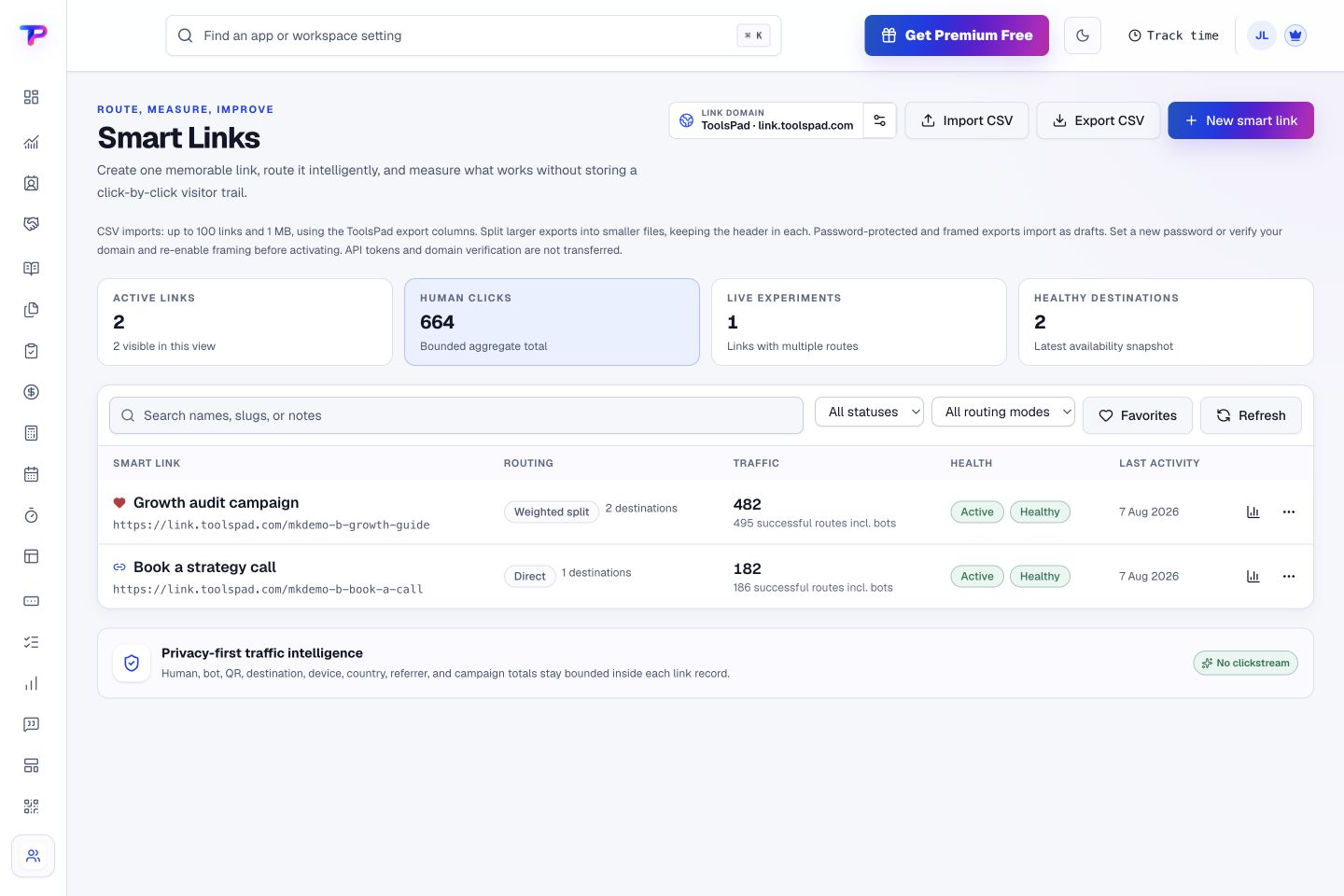Create a New smart link
Image resolution: width=1344 pixels, height=896 pixels.
(x=1240, y=120)
